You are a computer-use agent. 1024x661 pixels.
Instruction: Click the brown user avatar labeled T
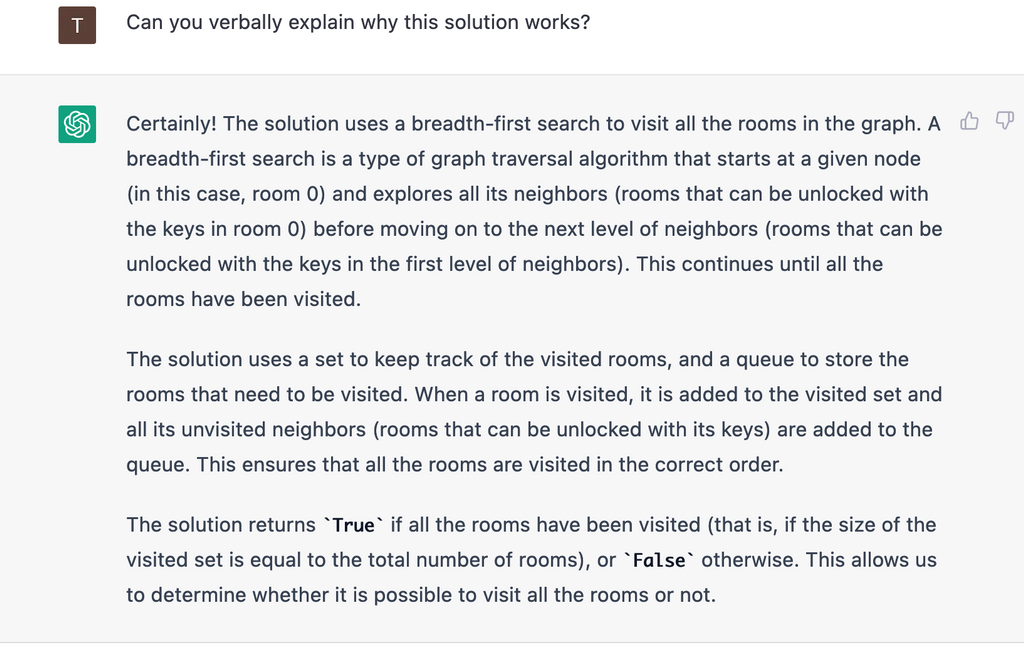(x=77, y=25)
